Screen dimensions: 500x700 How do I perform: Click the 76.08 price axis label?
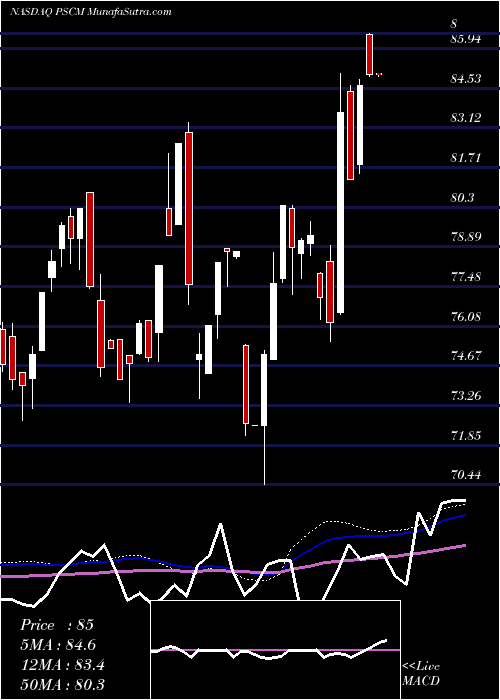(466, 317)
